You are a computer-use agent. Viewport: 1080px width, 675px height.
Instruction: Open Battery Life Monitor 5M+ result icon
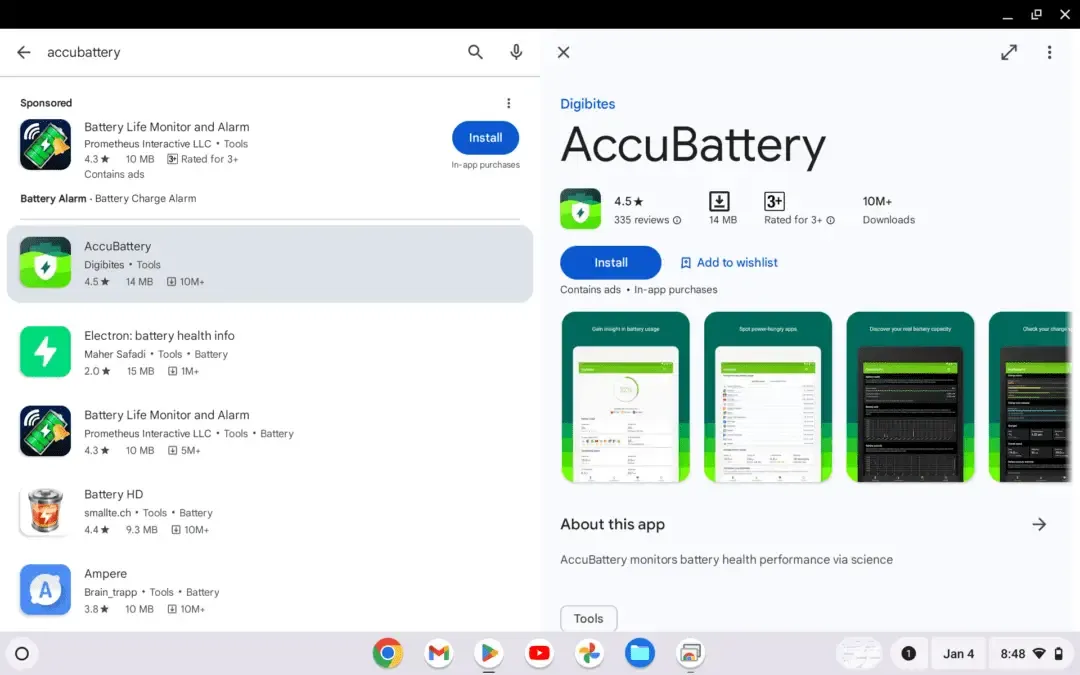[45, 431]
